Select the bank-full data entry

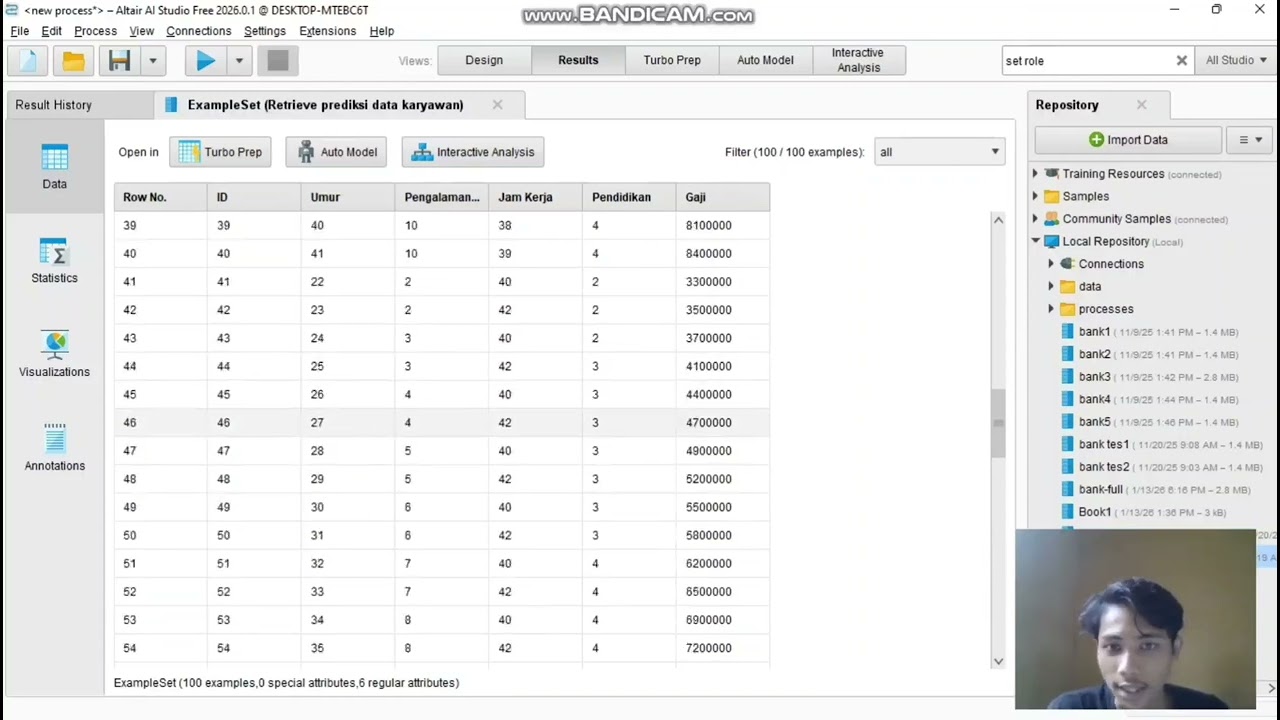pos(1154,489)
